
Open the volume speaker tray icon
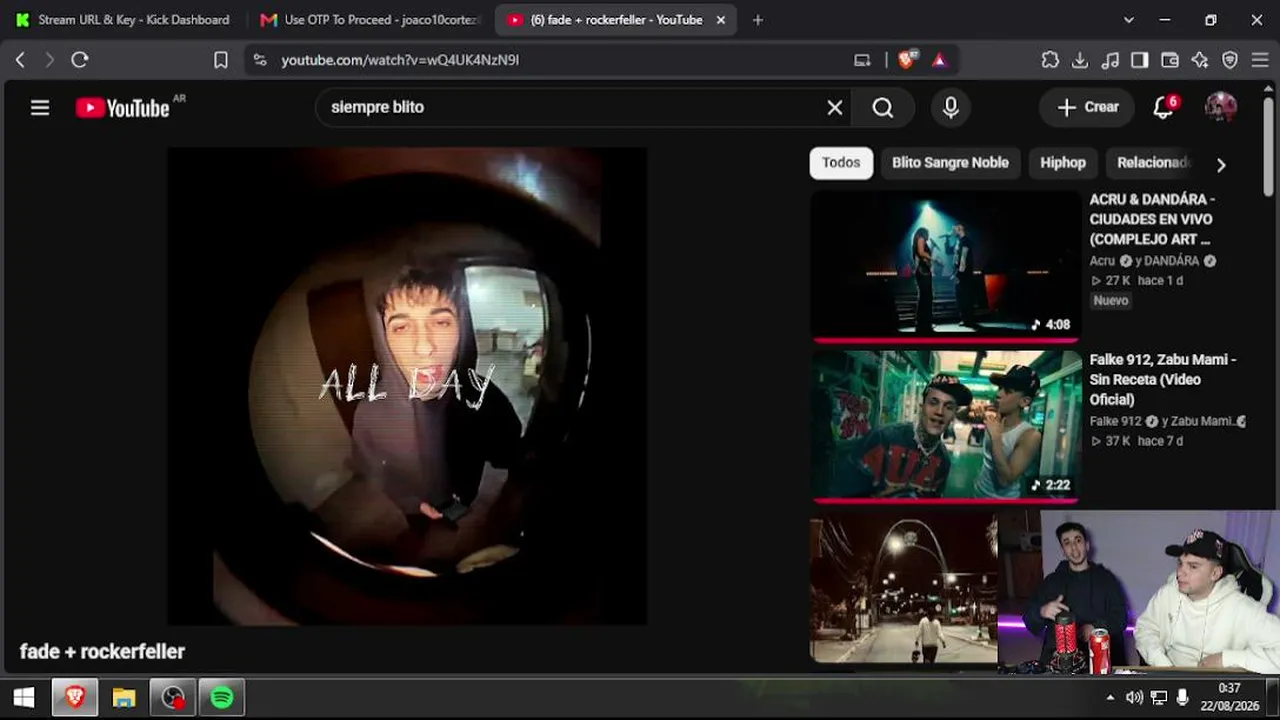click(1134, 697)
